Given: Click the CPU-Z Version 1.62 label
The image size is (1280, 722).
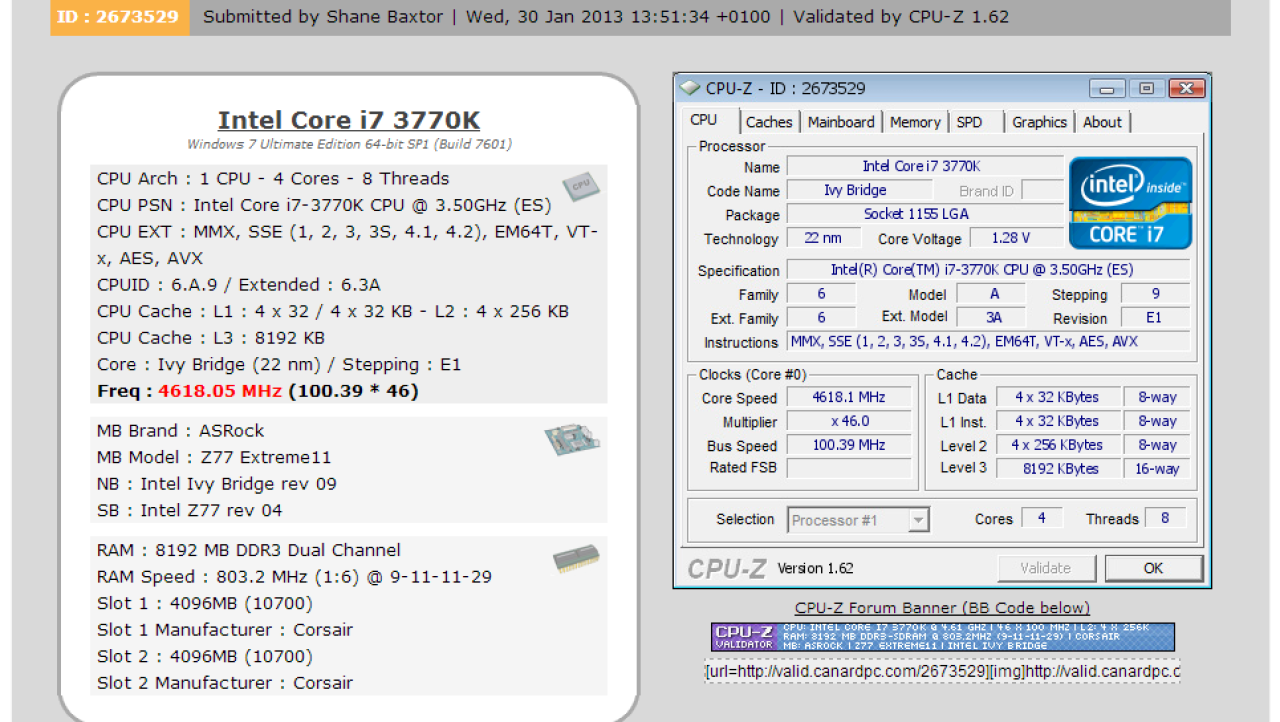Looking at the screenshot, I should point(815,568).
